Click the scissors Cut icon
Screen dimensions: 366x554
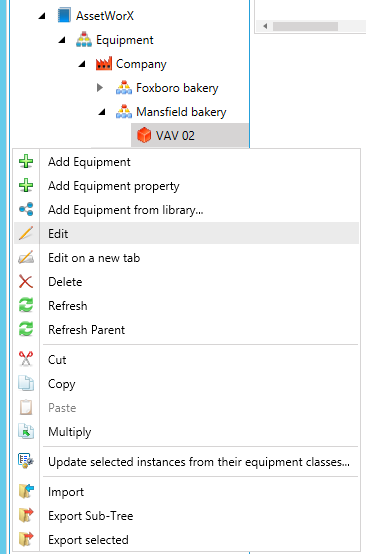pos(26,359)
